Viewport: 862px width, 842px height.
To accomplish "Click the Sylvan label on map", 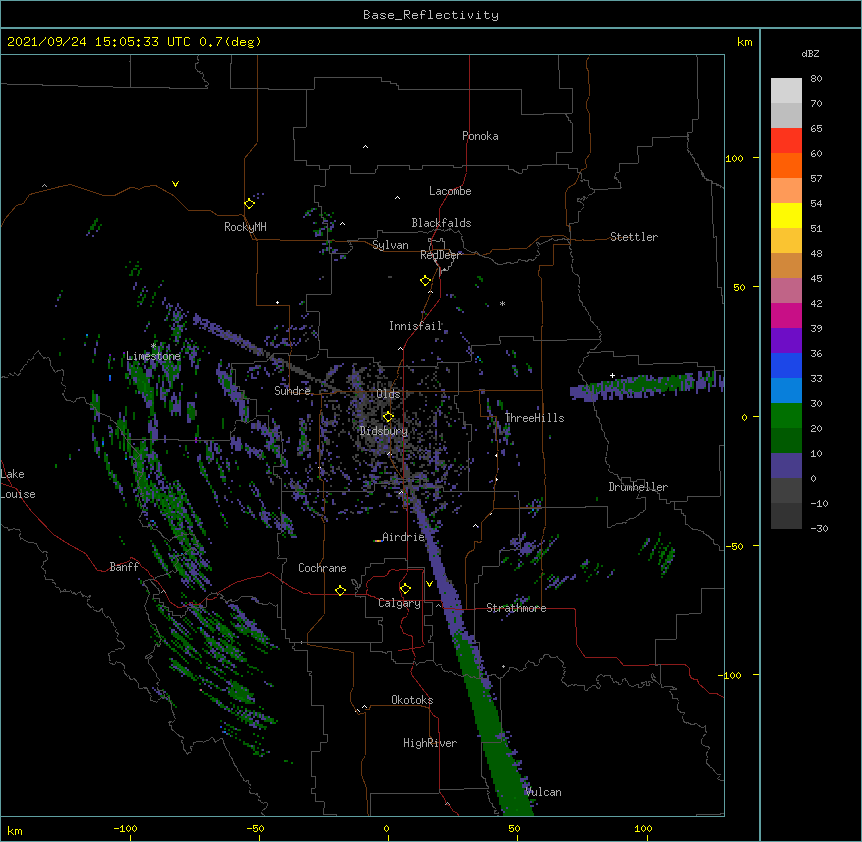I will (x=390, y=245).
